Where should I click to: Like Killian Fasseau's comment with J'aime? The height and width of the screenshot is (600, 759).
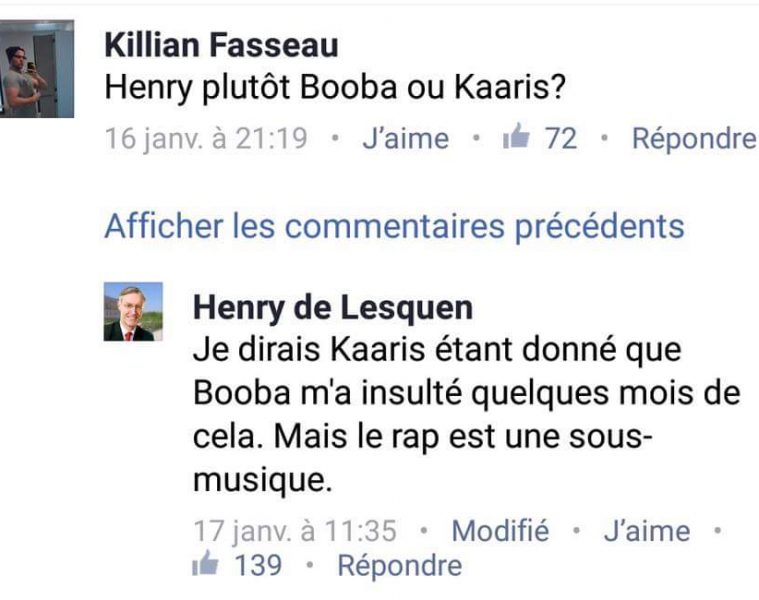click(405, 139)
